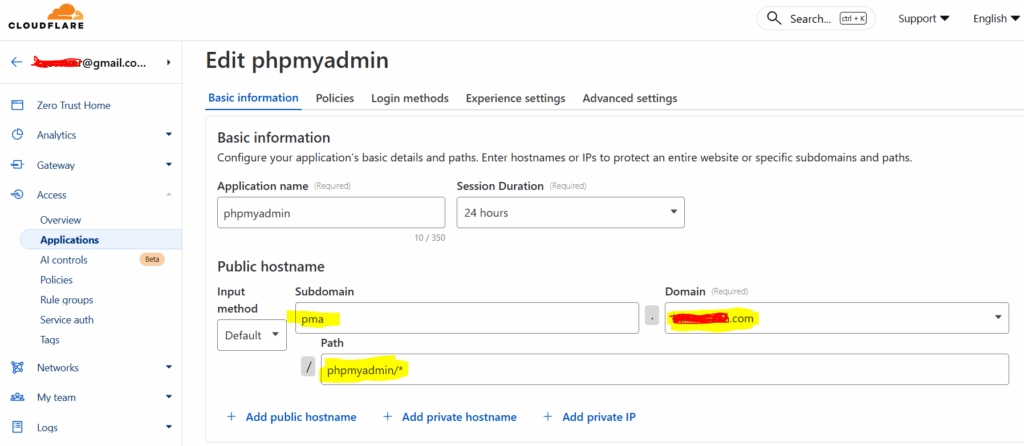Click the Public hostname heading
The image size is (1024, 446).
click(x=271, y=266)
